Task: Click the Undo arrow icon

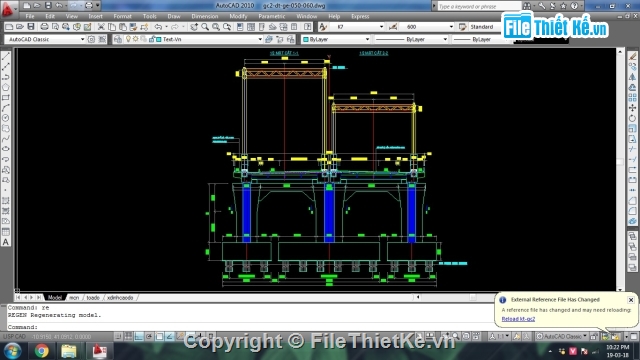Action: (x=158, y=27)
